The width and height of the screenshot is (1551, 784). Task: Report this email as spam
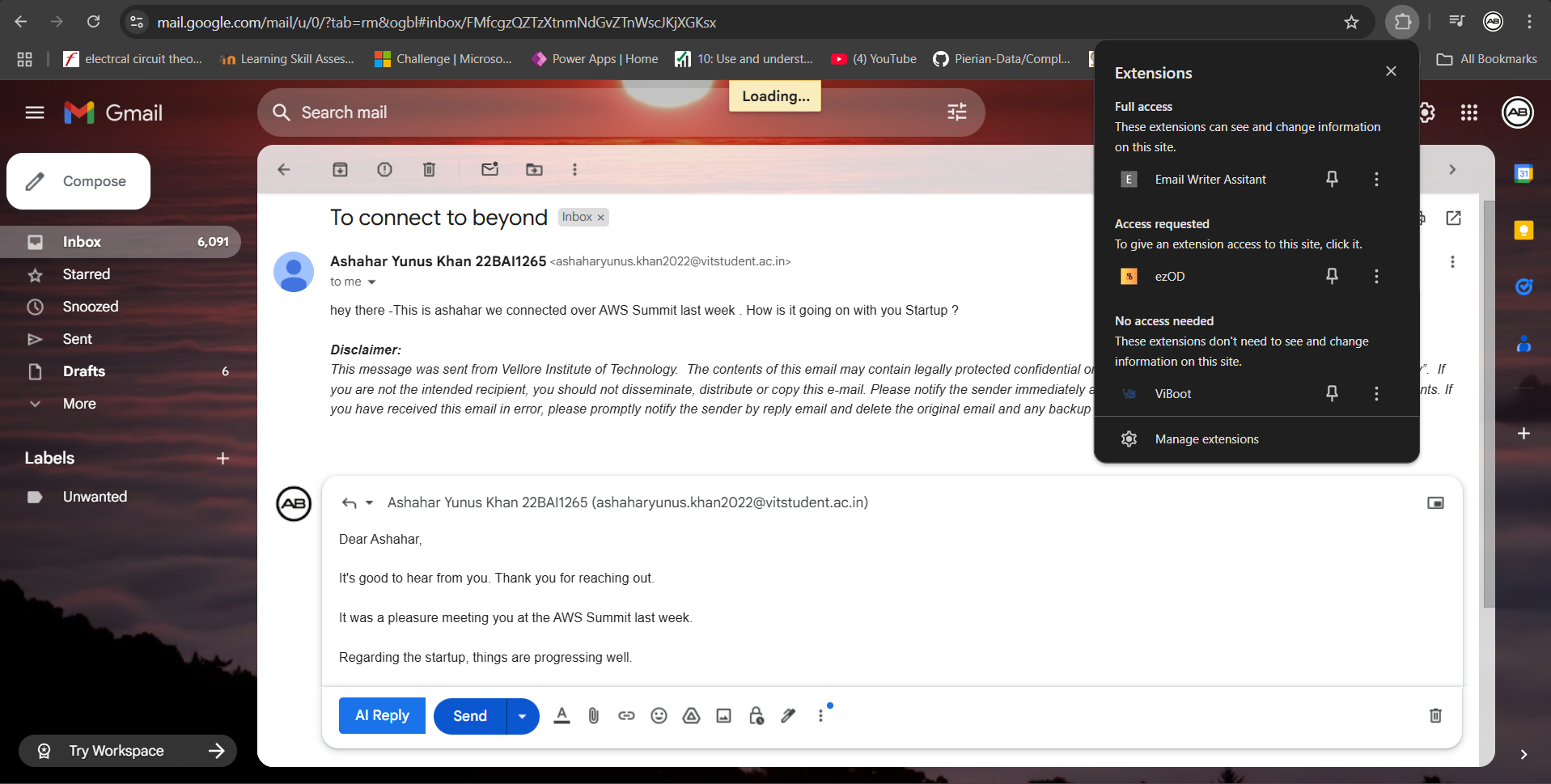(x=384, y=169)
